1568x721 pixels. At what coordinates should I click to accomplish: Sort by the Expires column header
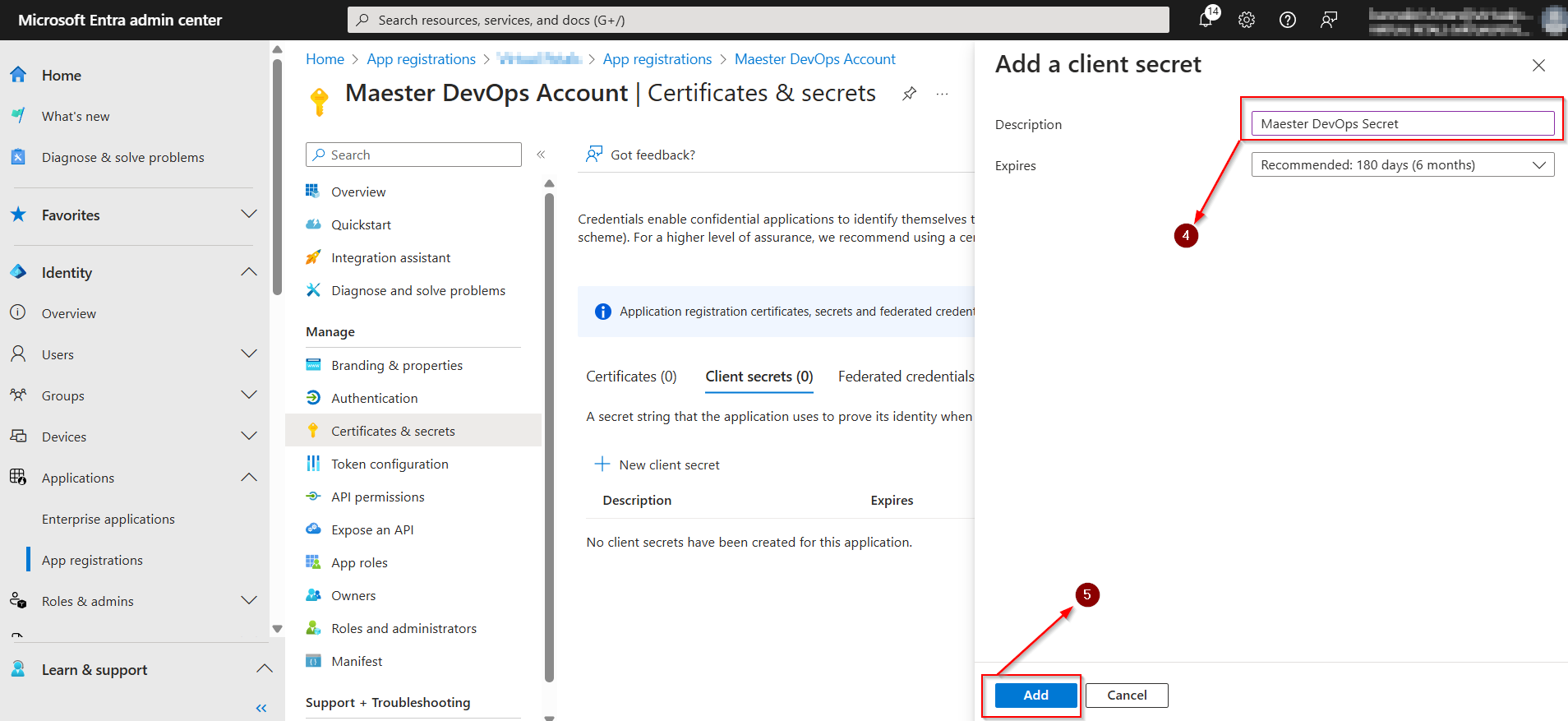(892, 500)
